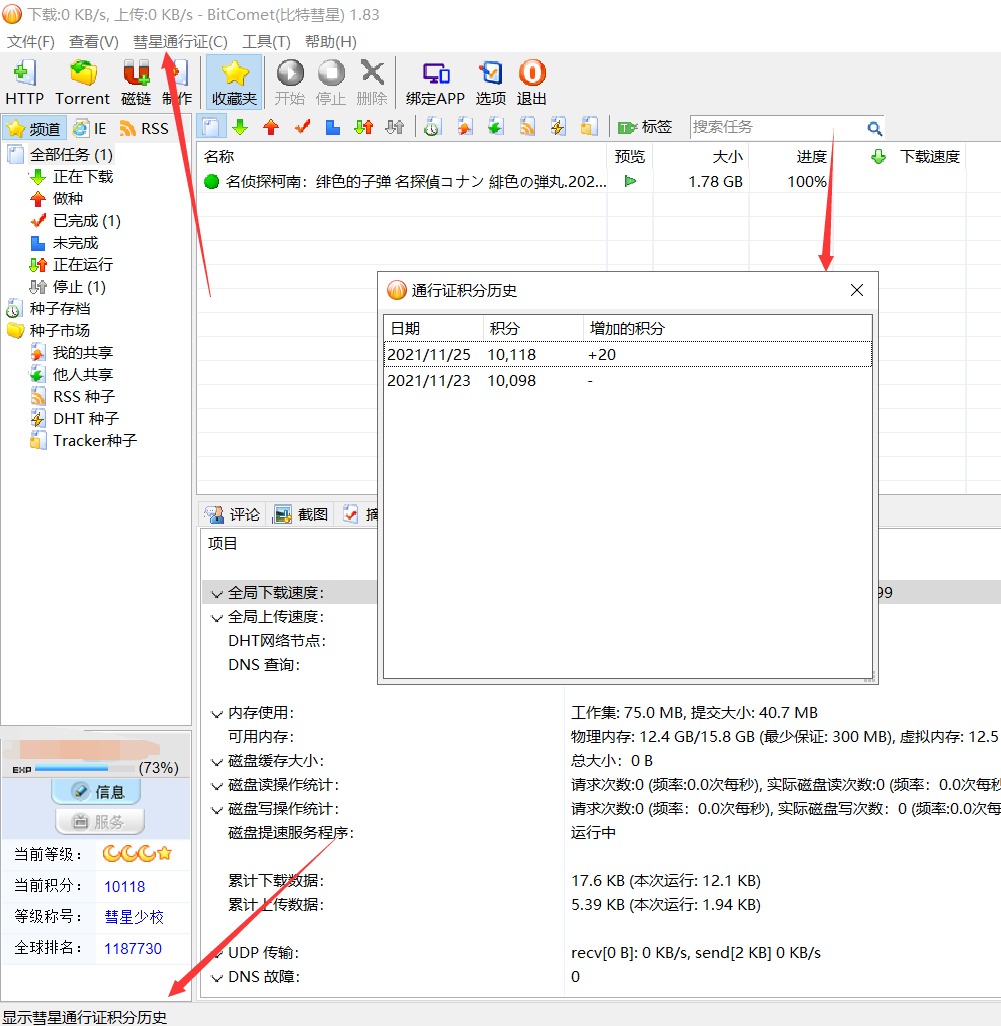
Task: Switch to the 频道 tab
Action: (35, 129)
